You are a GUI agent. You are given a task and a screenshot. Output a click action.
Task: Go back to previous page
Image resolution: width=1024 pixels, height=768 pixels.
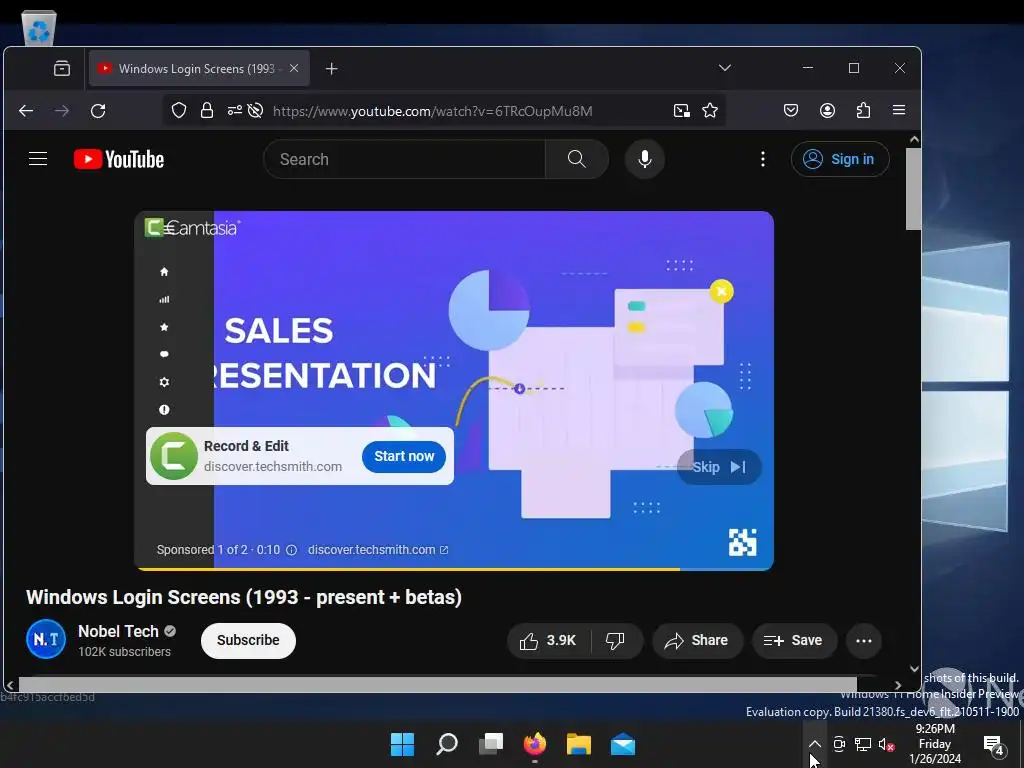pyautogui.click(x=26, y=111)
